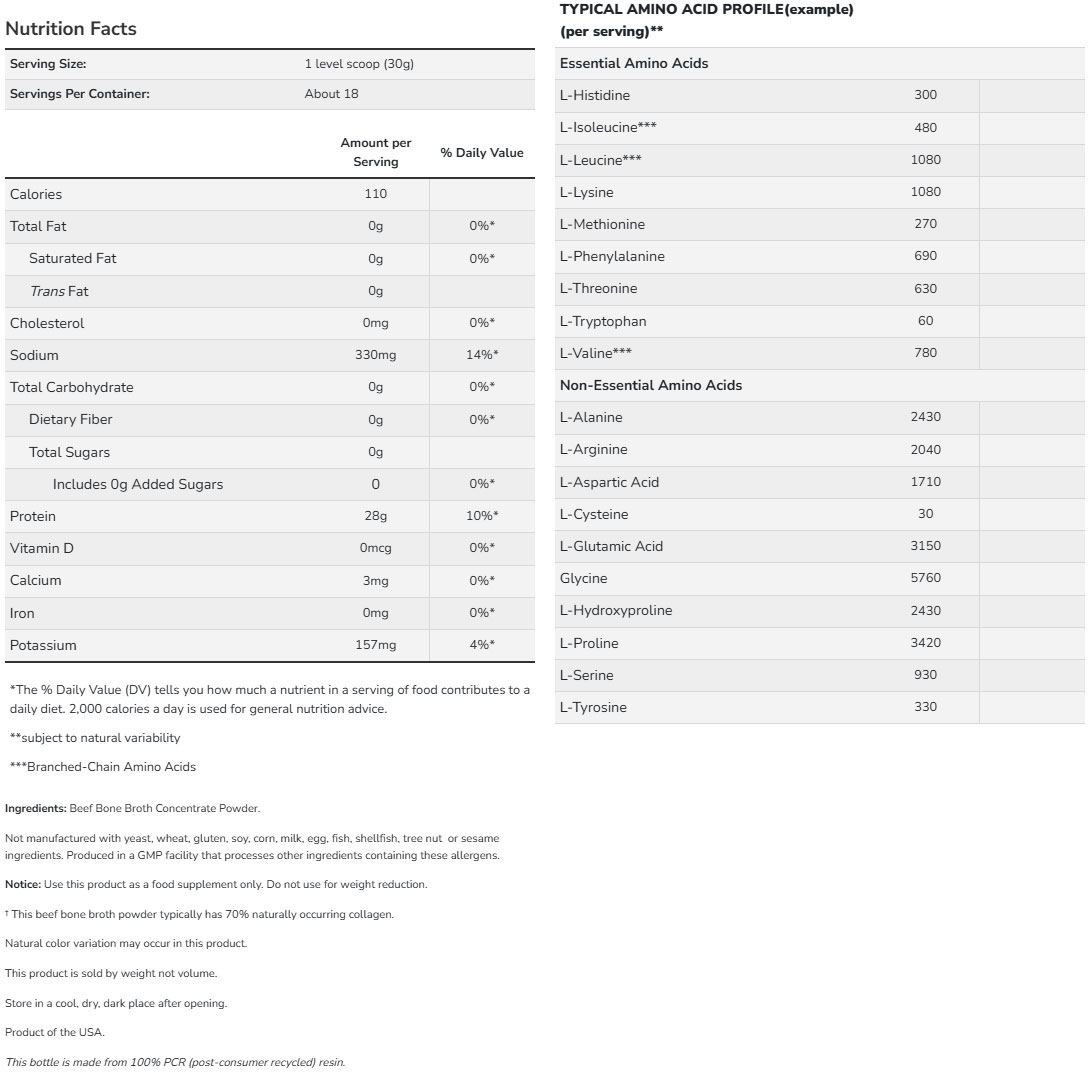Click the Typical Amino Acid Profile heading
This screenshot has width=1088, height=1075.
click(706, 10)
